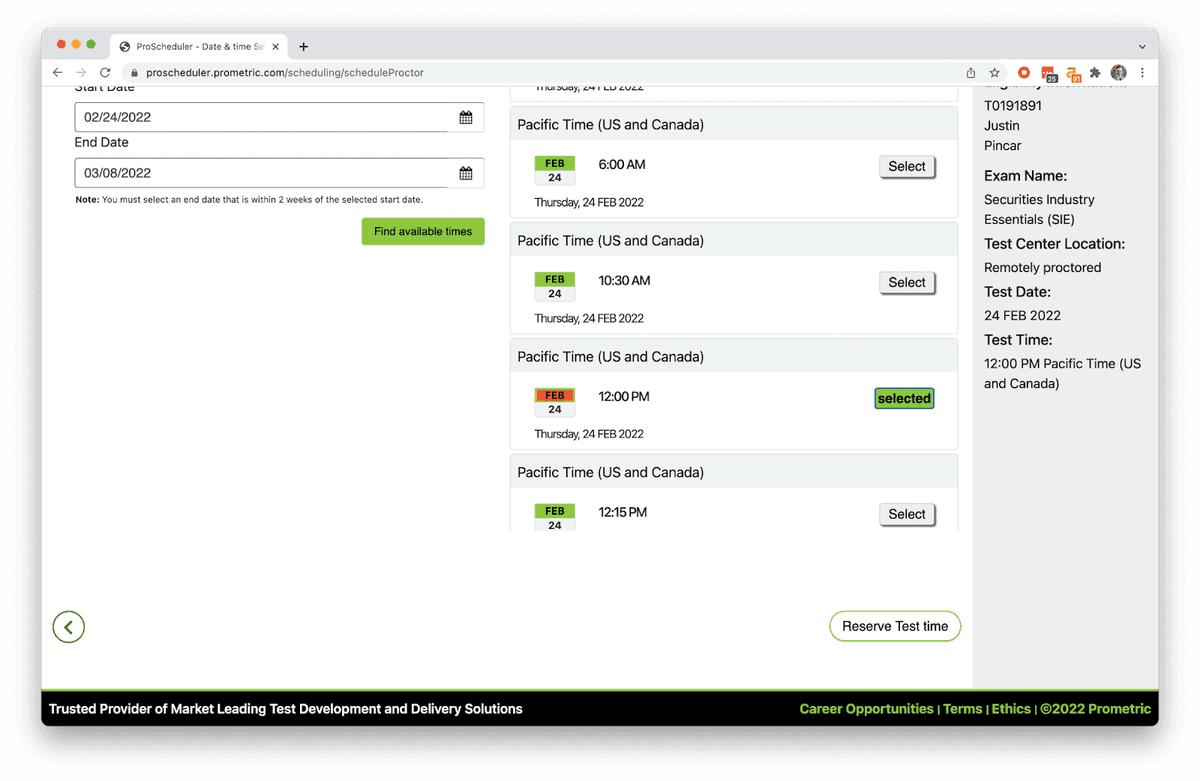The height and width of the screenshot is (781, 1200).
Task: Click the green back arrow circle
Action: tap(69, 627)
